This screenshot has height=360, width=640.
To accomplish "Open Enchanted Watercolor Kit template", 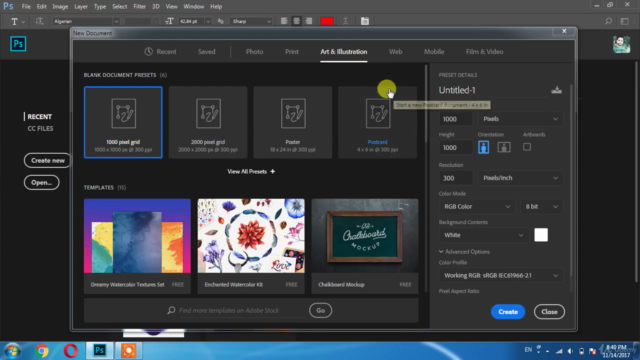I will (x=251, y=246).
